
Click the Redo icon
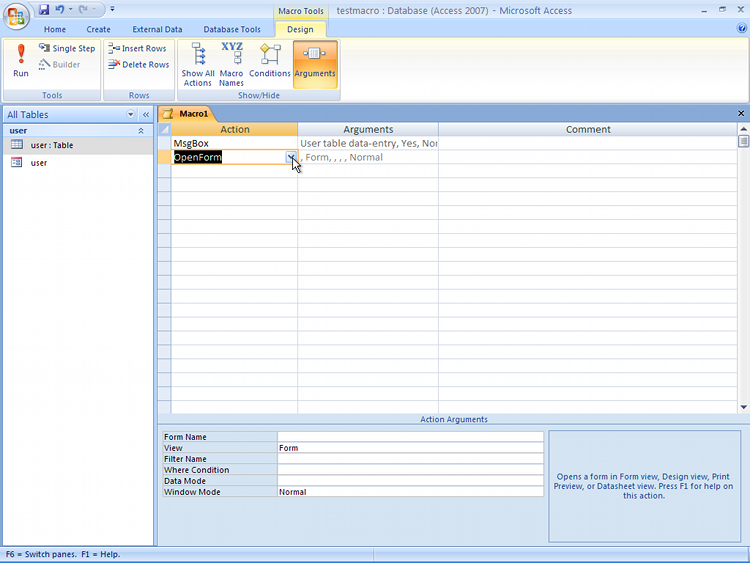83,9
